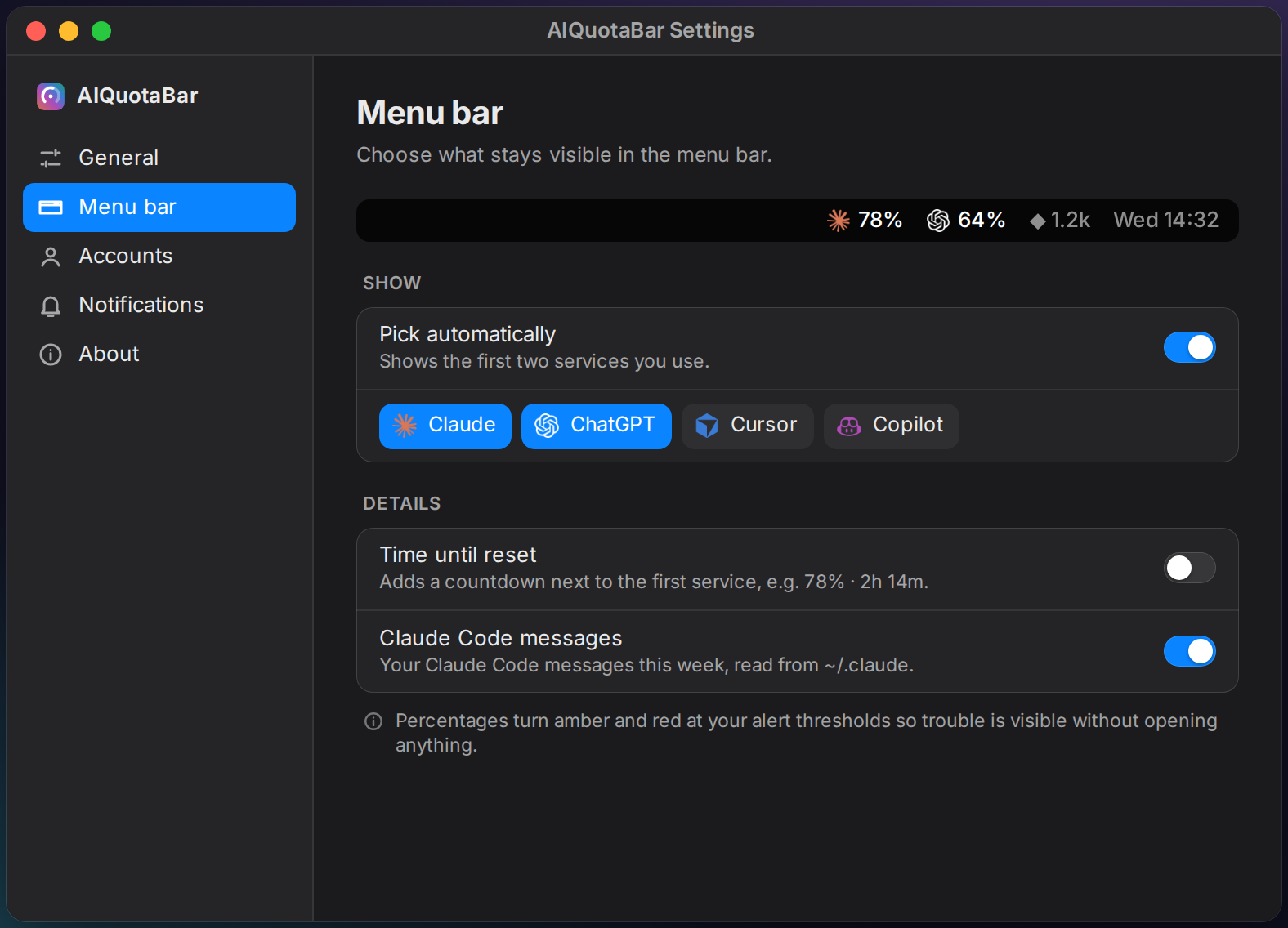Click the 'Adds a countdown' description text
1288x928 pixels.
654,582
